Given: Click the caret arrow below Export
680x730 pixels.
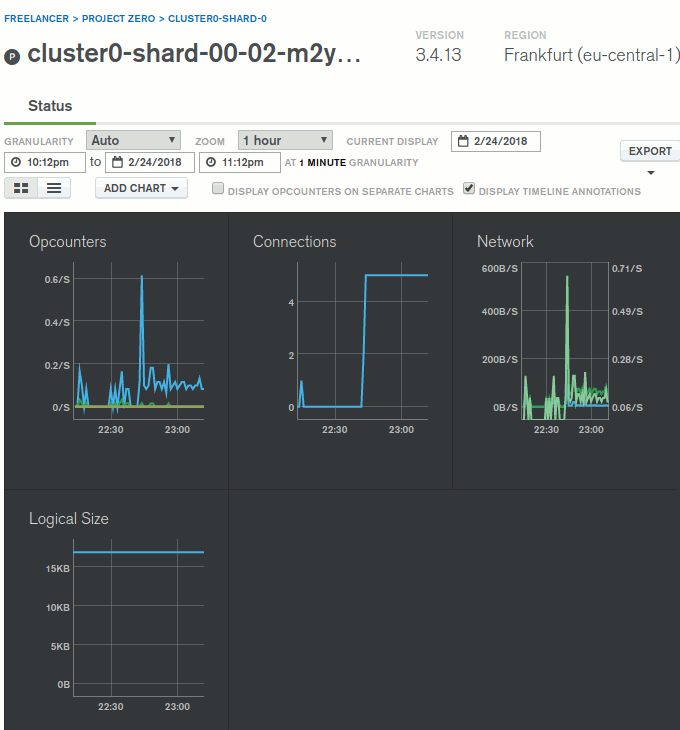Looking at the screenshot, I should click(651, 173).
